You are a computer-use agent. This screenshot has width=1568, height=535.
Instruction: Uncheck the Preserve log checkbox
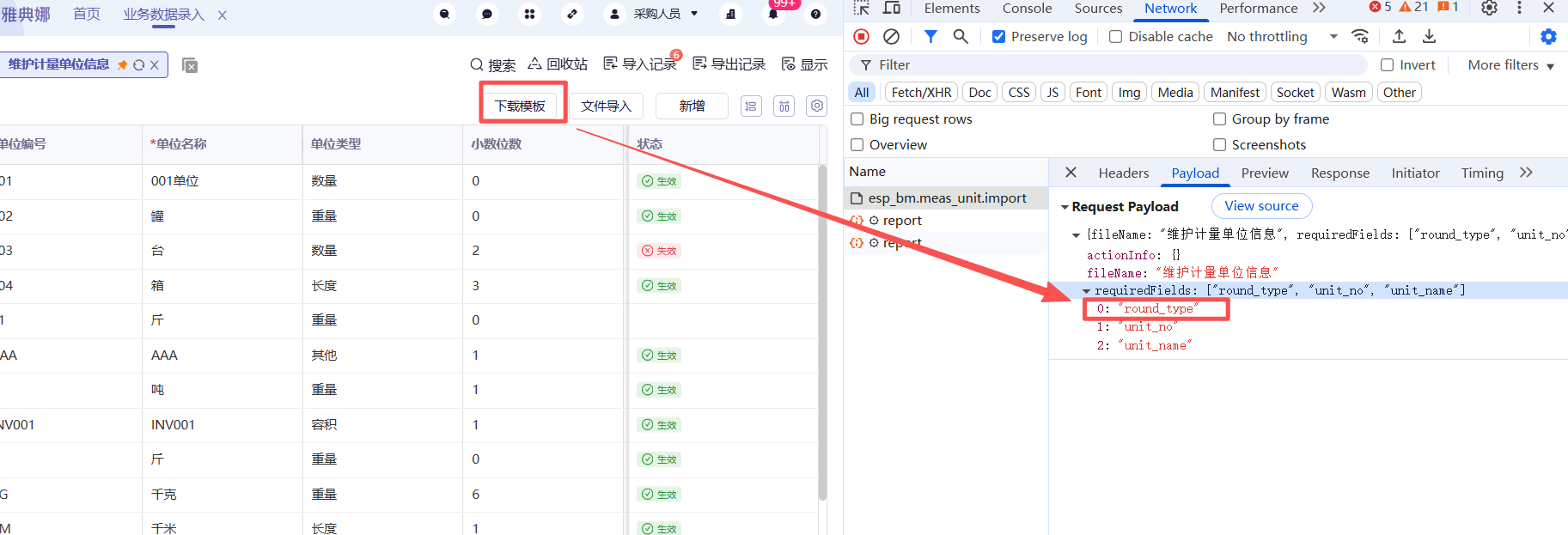(x=998, y=36)
